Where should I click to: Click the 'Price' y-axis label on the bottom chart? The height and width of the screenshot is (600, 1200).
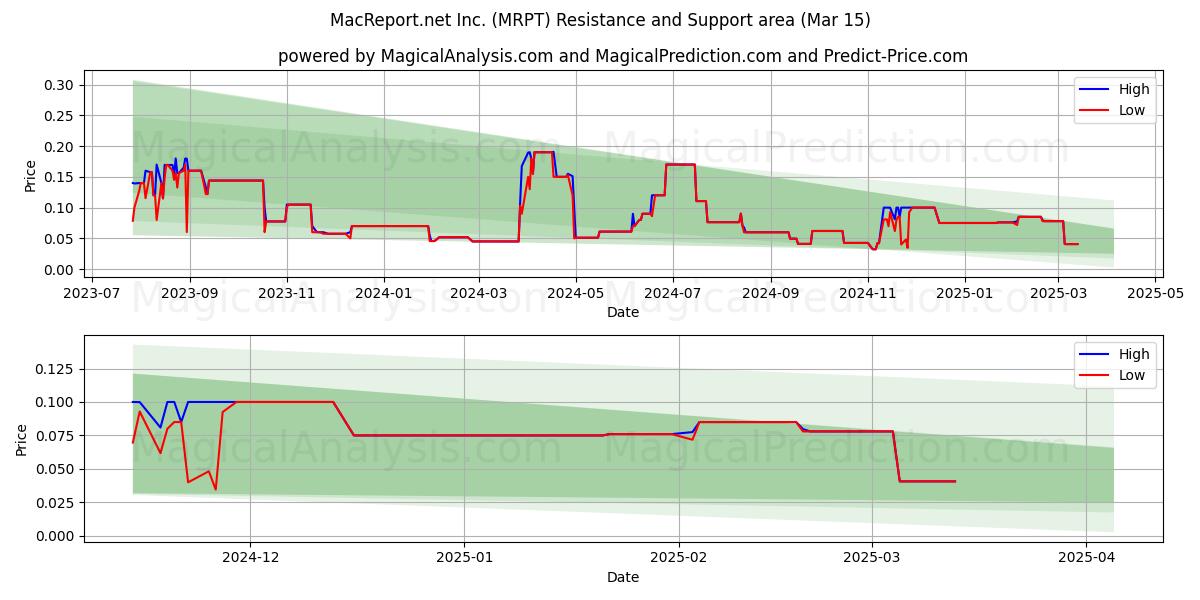[22, 439]
